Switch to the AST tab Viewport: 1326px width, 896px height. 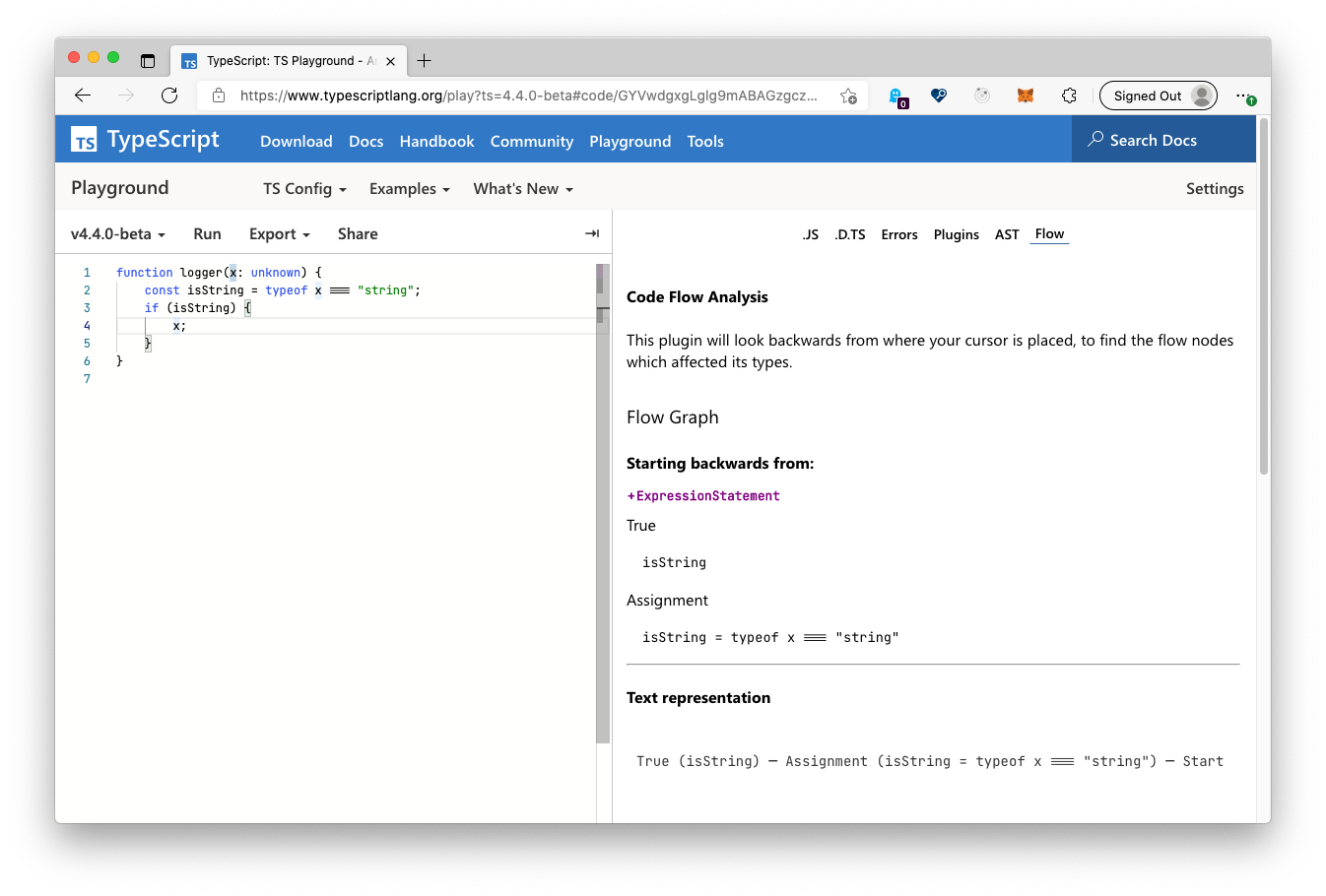point(1007,234)
